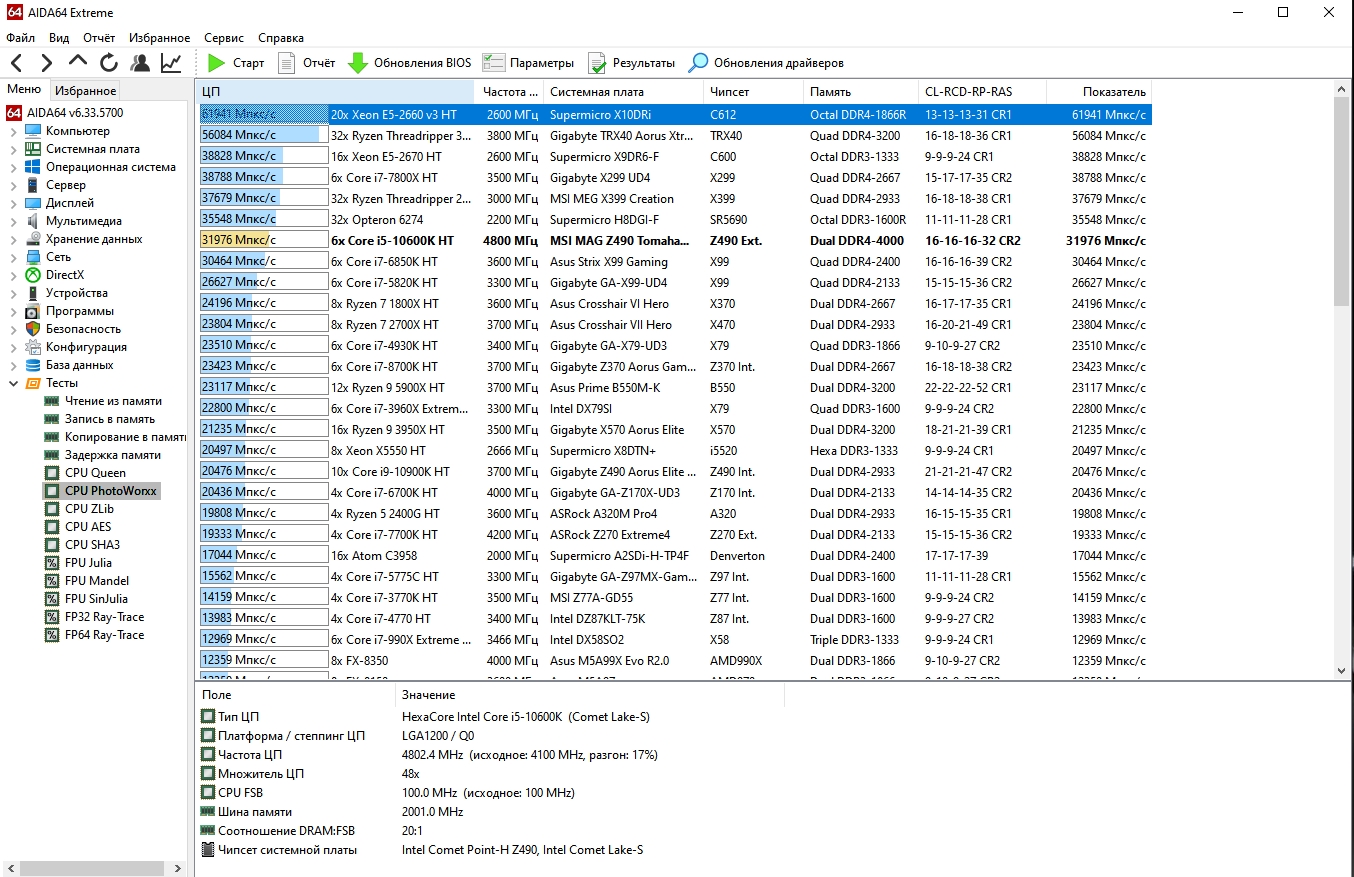Open the Вид menu
Screen dimensions: 1354x877
coord(59,38)
